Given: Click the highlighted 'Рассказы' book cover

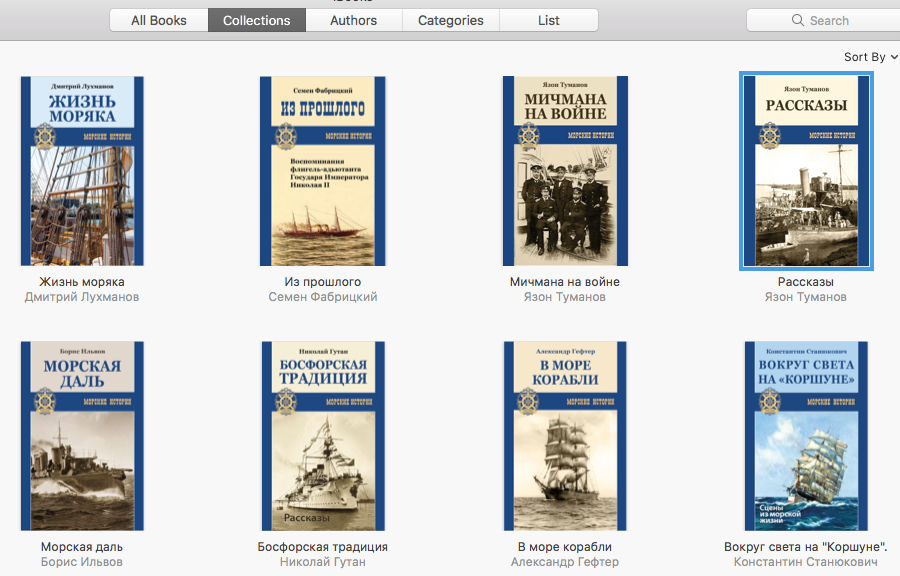Looking at the screenshot, I should [x=806, y=171].
